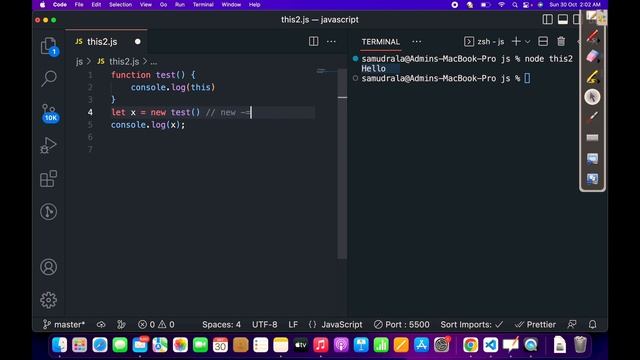Open the Manage gear icon
Viewport: 640px width, 360px height.
click(x=49, y=300)
